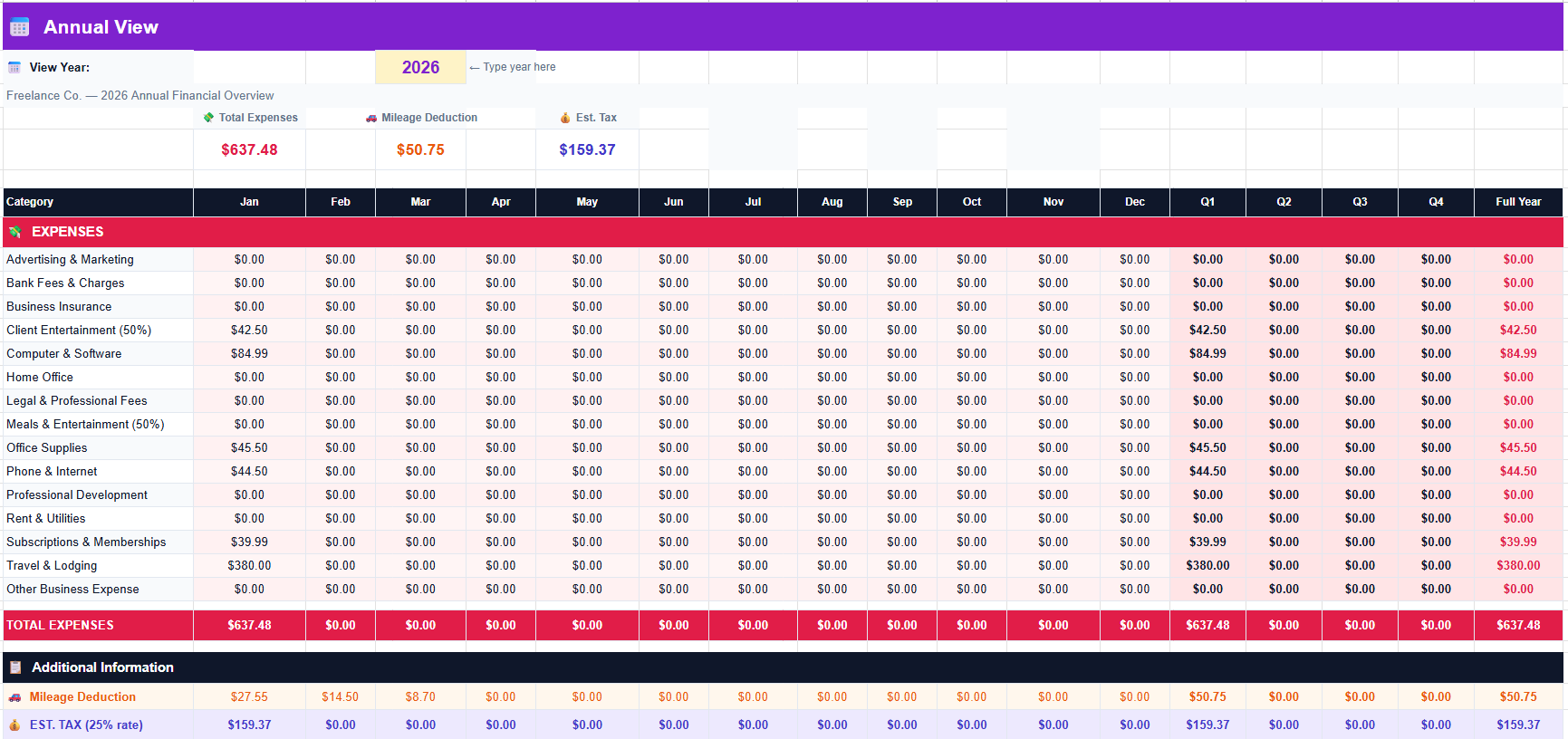The width and height of the screenshot is (1568, 739).
Task: Select the Jun column header
Action: pos(674,202)
